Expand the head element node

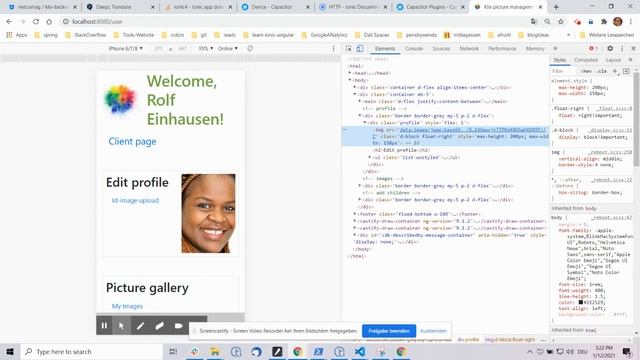pyautogui.click(x=350, y=73)
